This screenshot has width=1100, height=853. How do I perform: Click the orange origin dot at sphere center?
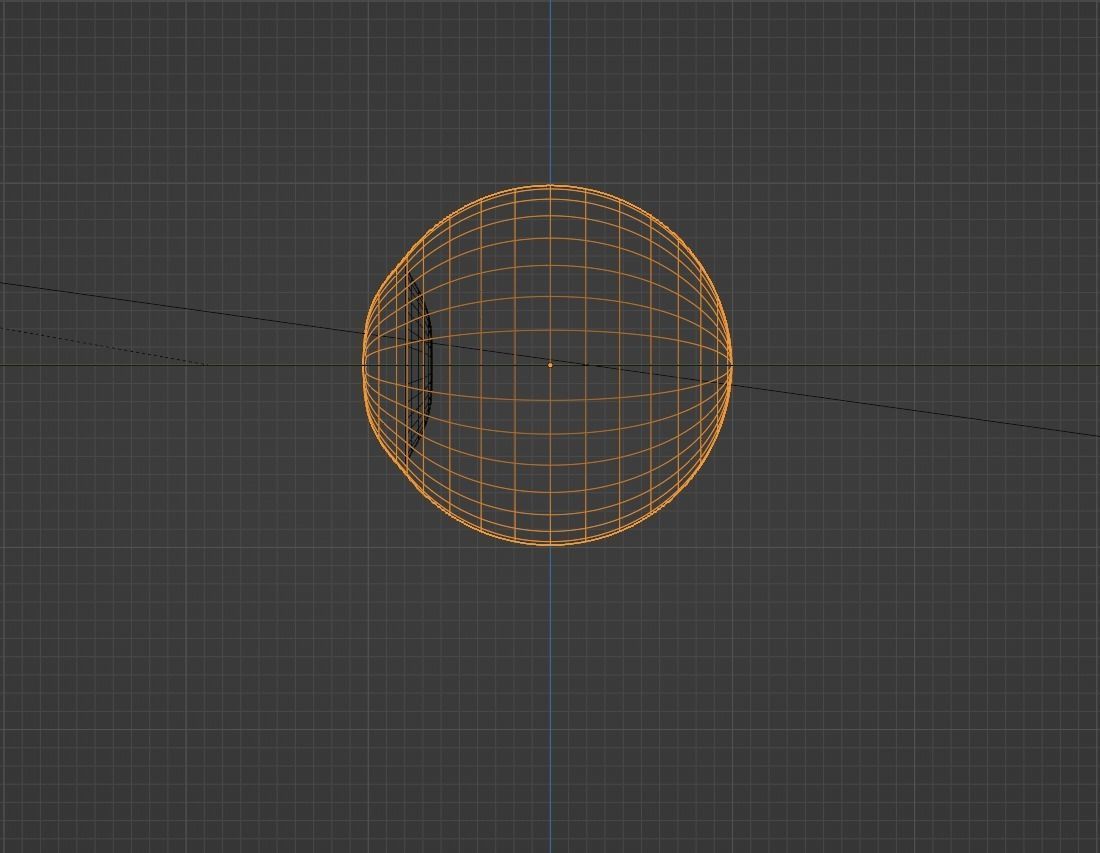pos(550,365)
